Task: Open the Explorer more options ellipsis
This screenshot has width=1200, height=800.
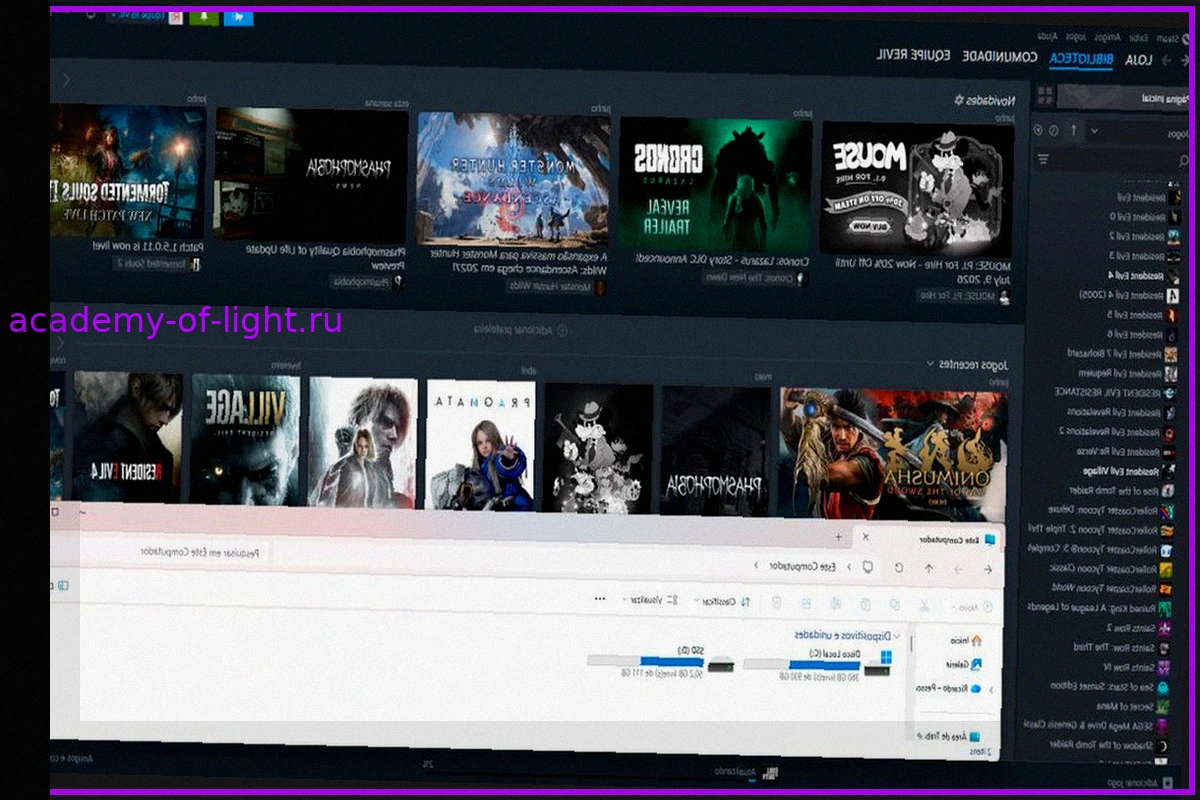Action: pos(600,600)
